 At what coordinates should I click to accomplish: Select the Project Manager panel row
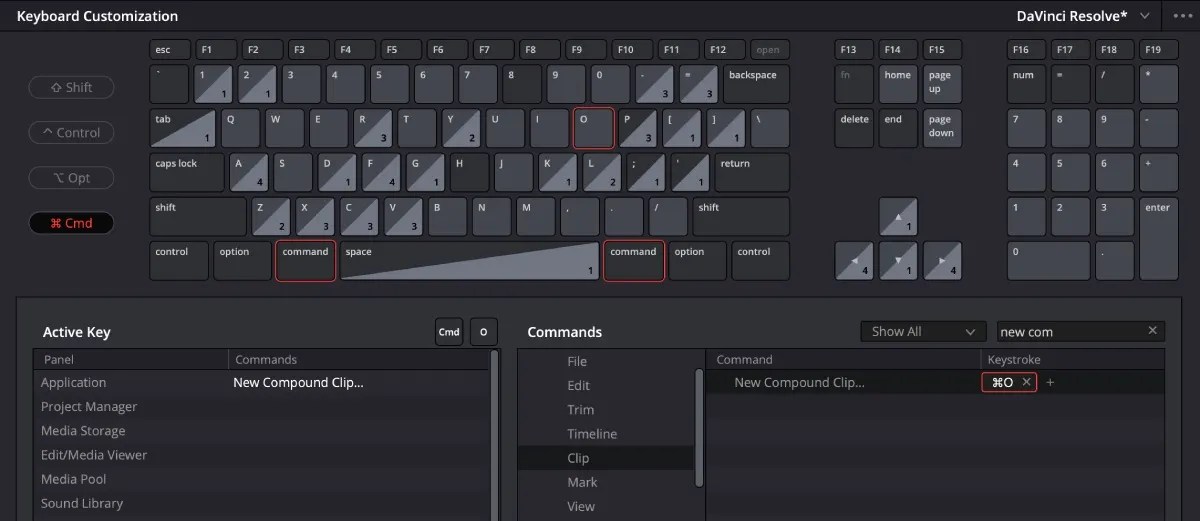tap(260, 406)
